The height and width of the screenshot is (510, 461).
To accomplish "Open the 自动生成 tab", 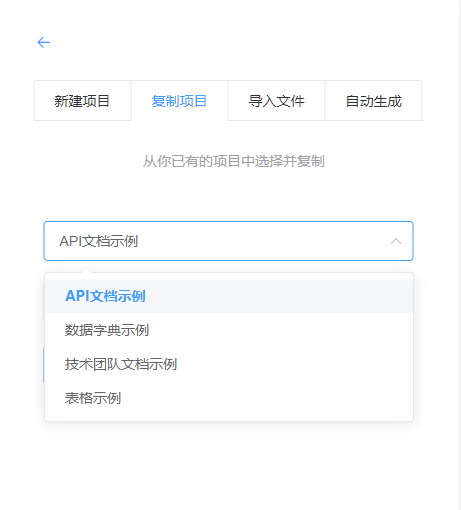I will (x=373, y=101).
